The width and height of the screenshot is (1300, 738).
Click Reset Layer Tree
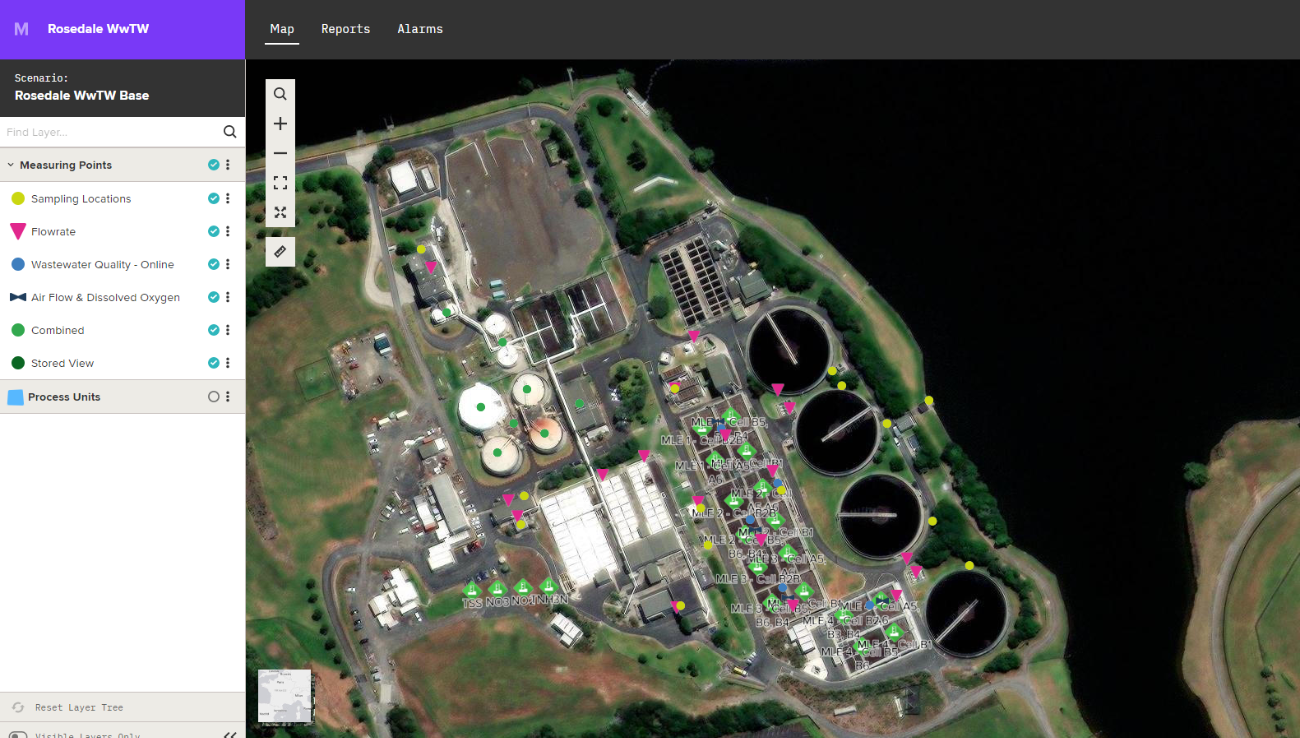point(79,707)
